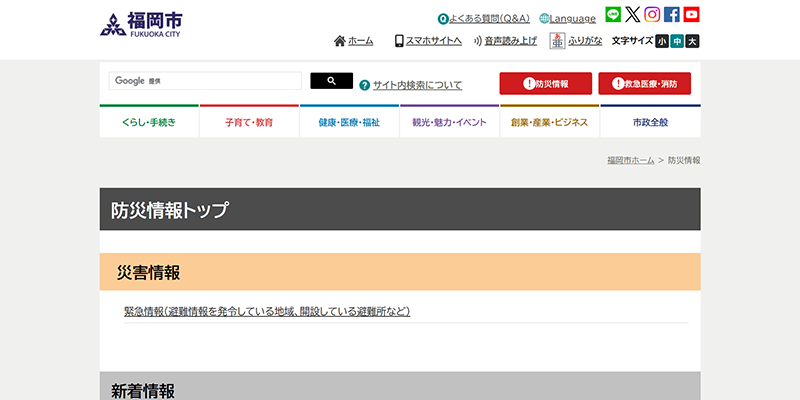Click the 新着情報 section heading
The width and height of the screenshot is (800, 400).
tap(143, 391)
